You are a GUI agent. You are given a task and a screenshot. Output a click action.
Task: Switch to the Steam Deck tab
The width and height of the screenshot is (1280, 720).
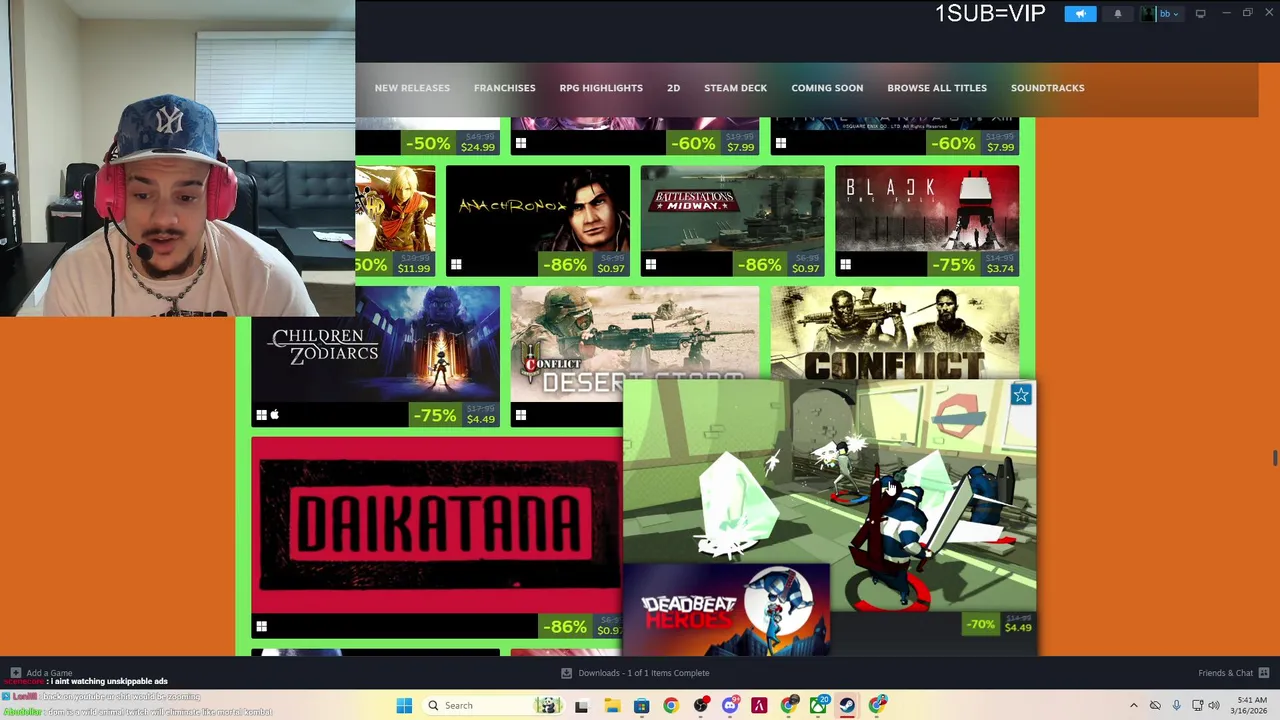[x=735, y=88]
